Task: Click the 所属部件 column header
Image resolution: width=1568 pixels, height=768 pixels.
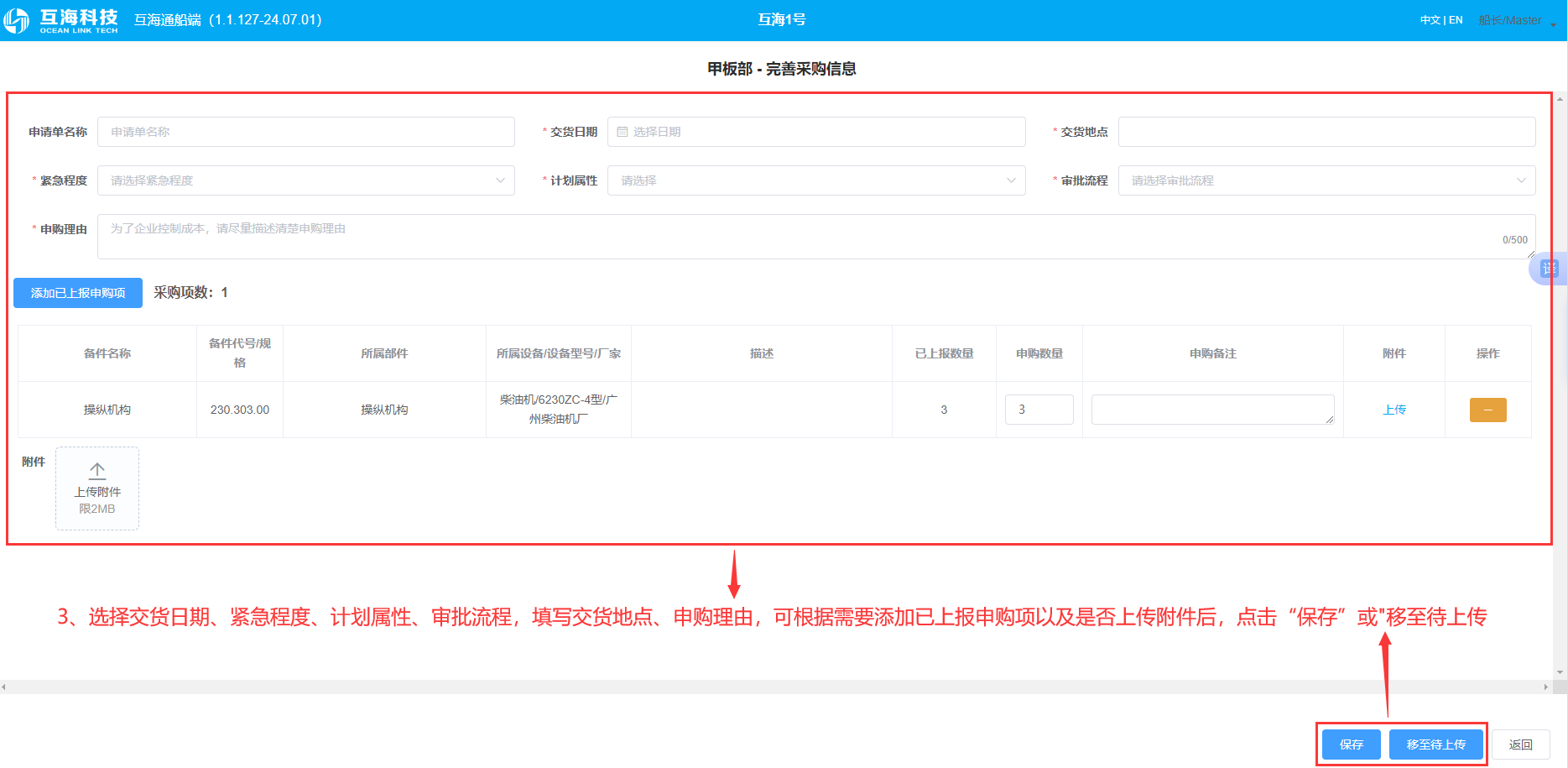Action: pyautogui.click(x=384, y=353)
